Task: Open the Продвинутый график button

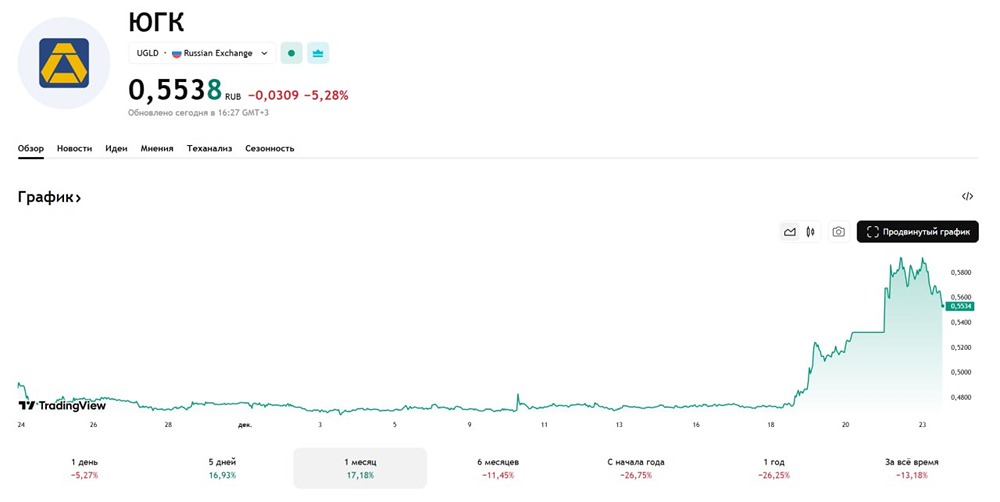Action: [x=917, y=232]
